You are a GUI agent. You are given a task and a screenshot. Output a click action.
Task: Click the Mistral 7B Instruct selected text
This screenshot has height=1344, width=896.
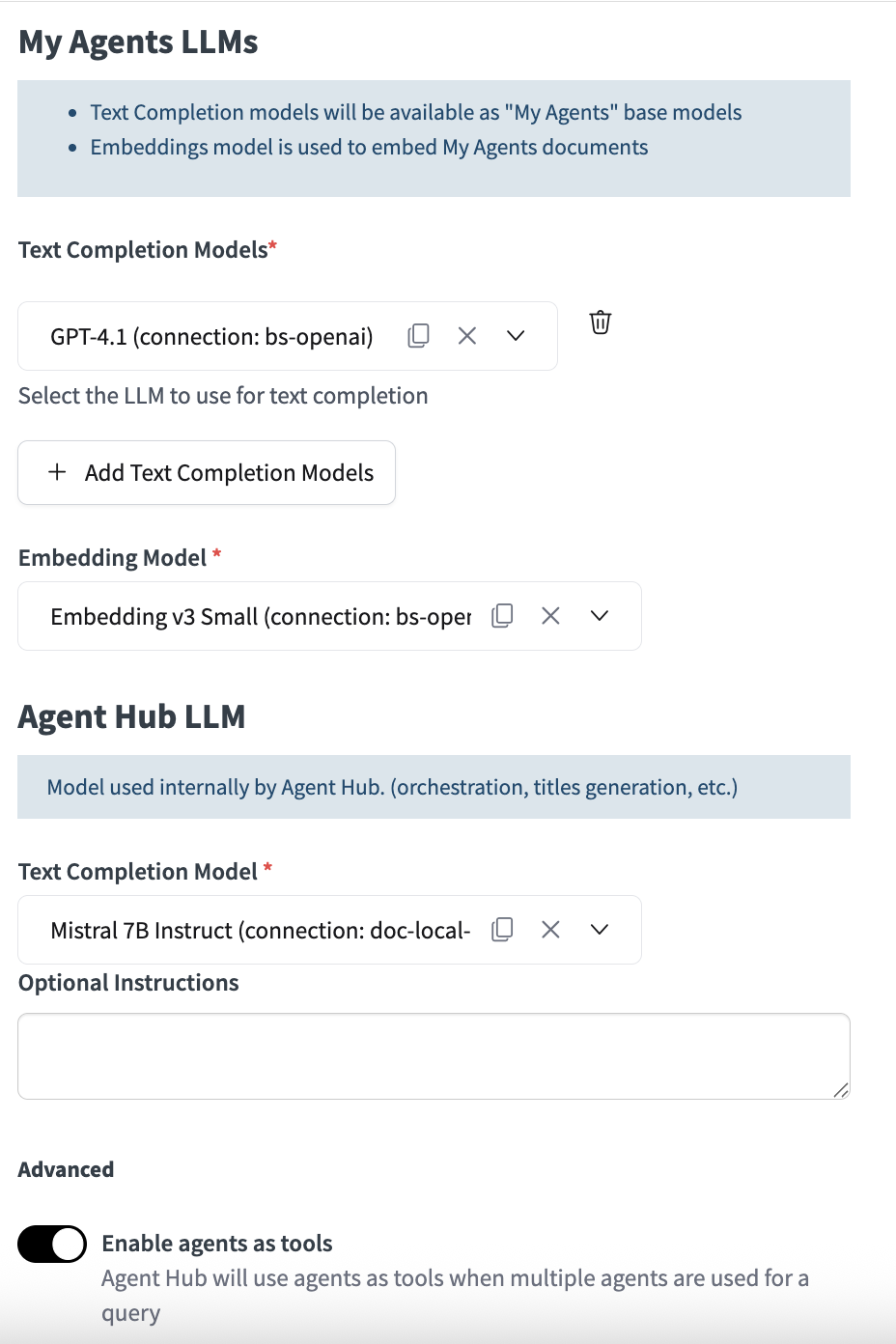point(261,931)
